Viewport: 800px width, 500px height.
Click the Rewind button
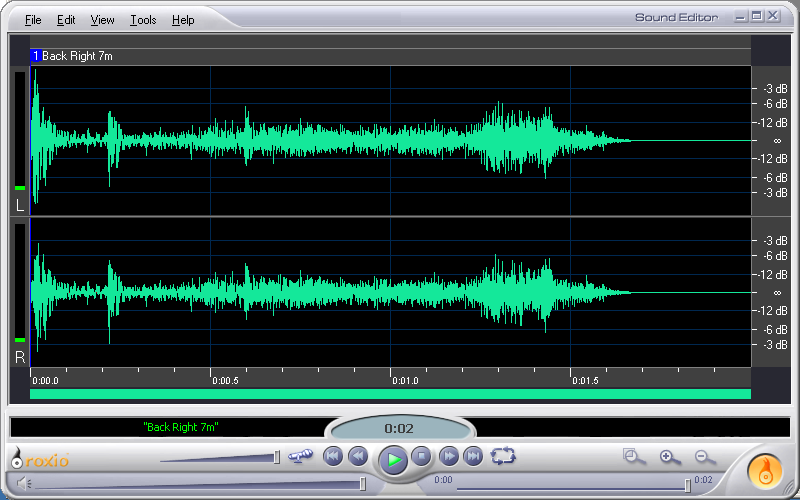358,457
